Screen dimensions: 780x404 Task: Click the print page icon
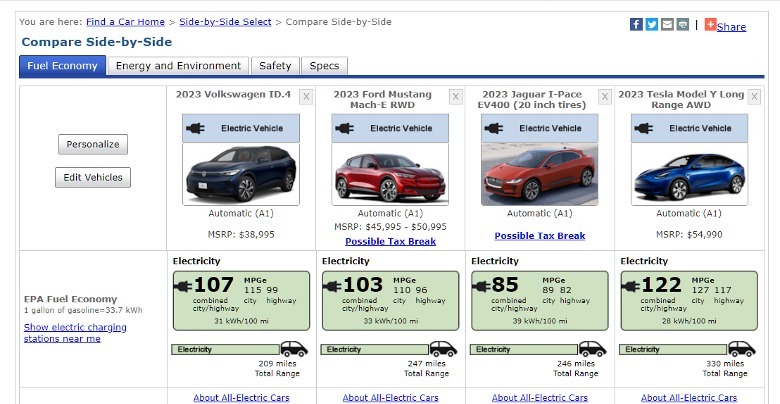682,24
